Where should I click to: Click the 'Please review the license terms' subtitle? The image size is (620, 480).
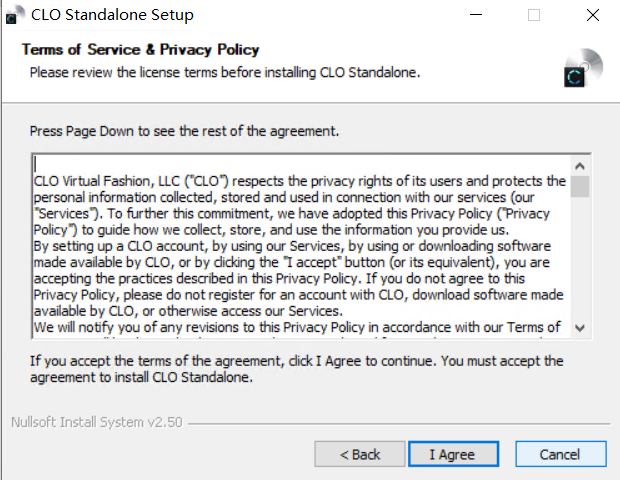point(224,72)
